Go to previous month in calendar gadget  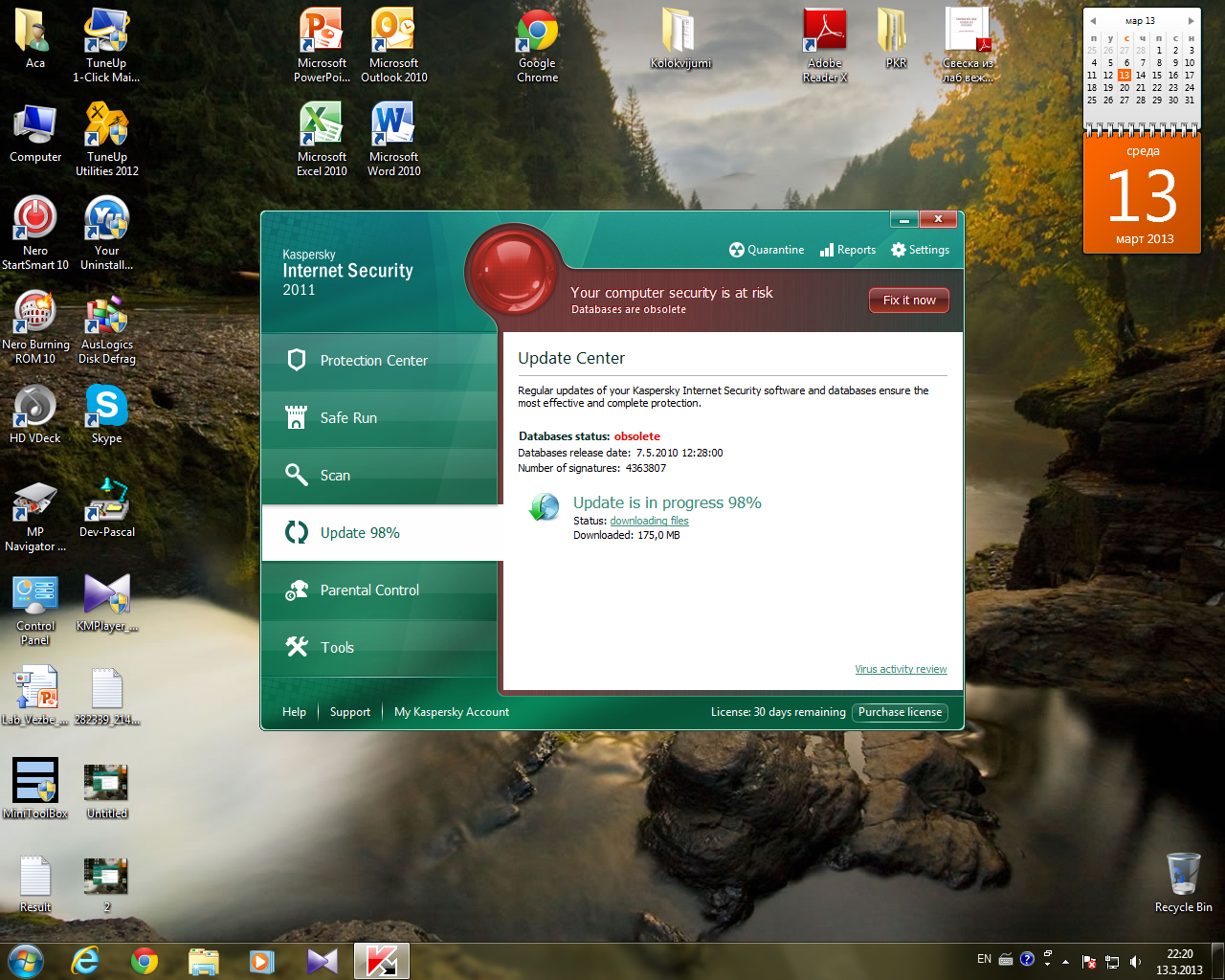pyautogui.click(x=1092, y=20)
